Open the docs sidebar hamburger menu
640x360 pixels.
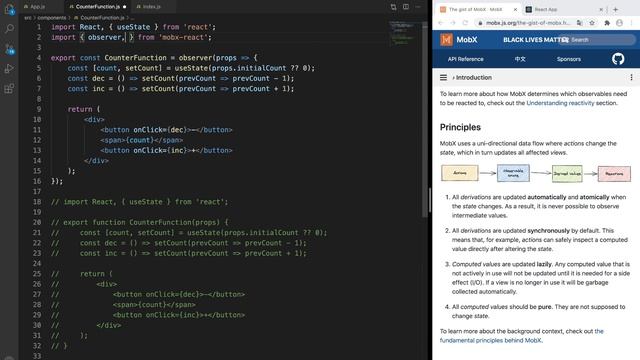[x=443, y=78]
